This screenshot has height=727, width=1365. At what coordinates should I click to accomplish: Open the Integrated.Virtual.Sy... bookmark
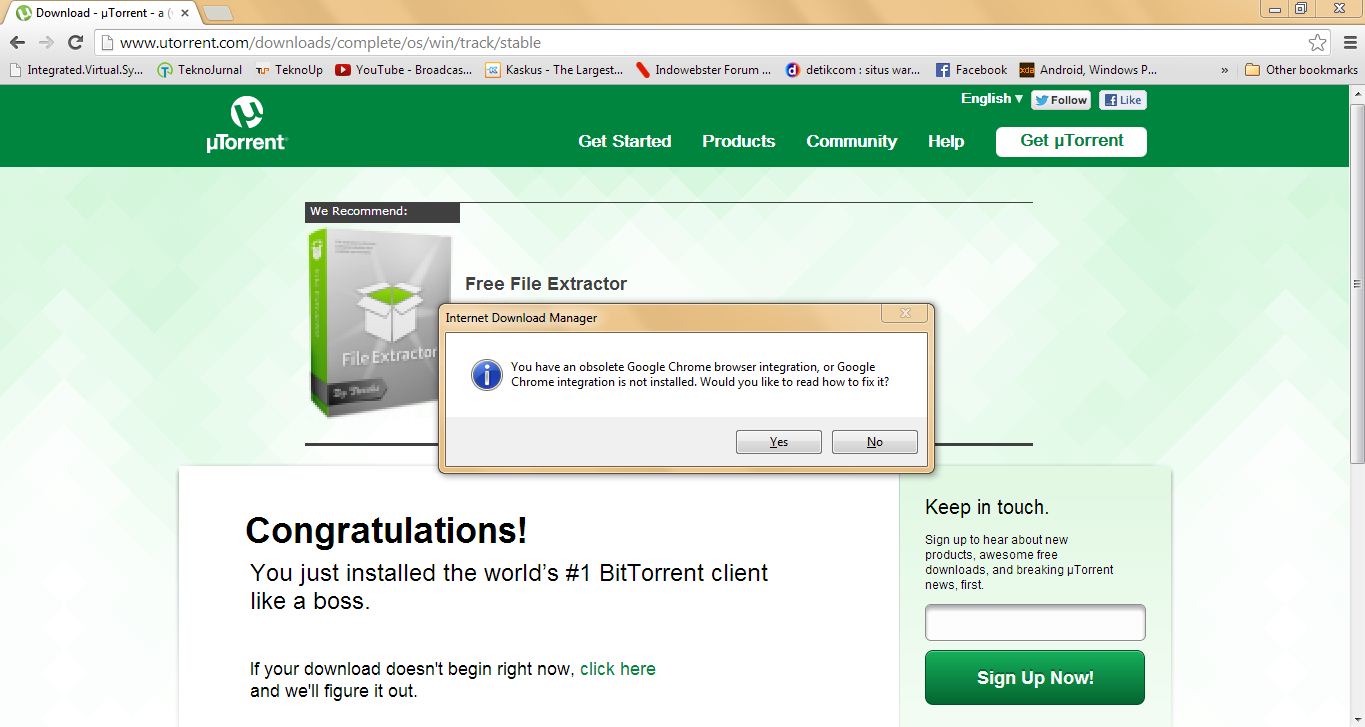[x=76, y=70]
